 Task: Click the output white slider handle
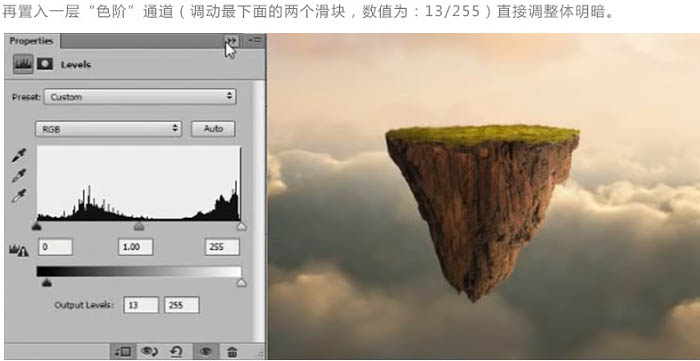click(x=241, y=282)
